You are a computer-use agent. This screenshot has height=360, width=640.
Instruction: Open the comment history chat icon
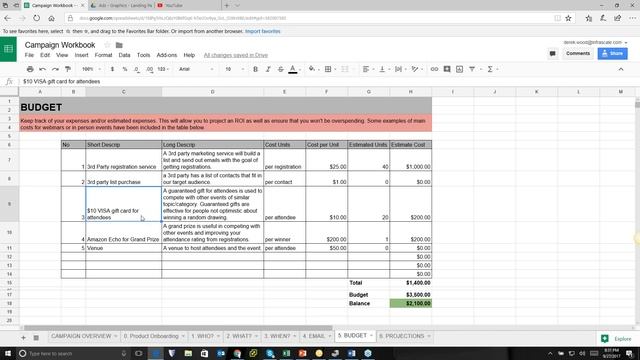tap(552, 53)
